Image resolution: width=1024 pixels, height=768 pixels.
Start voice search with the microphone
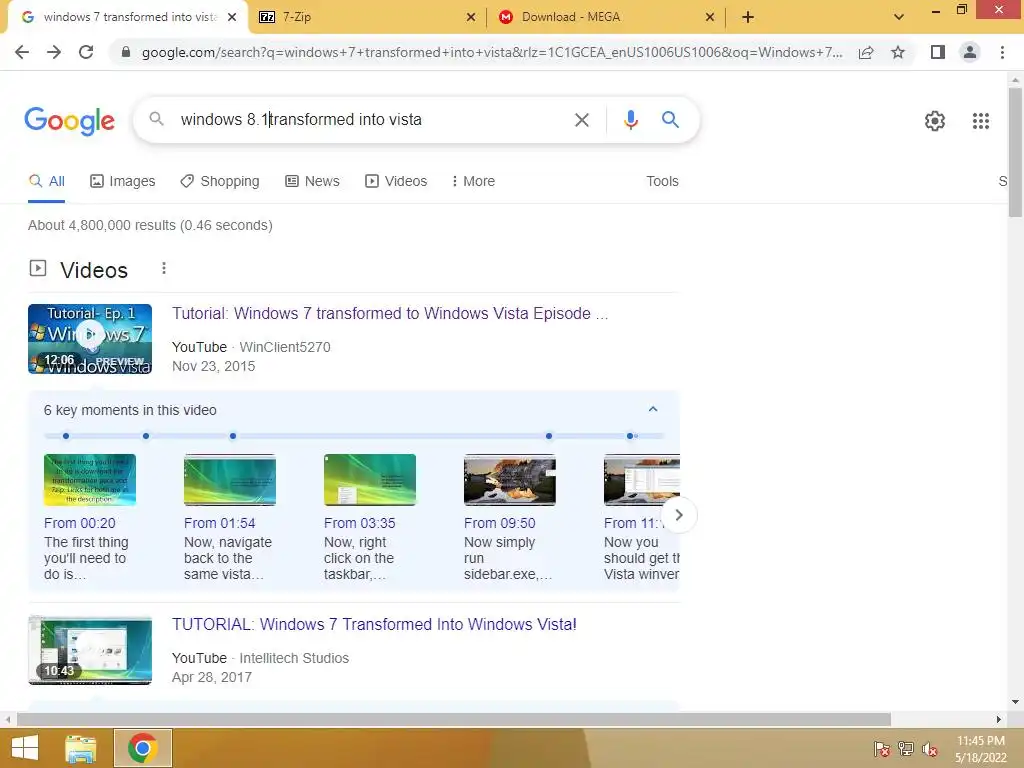tap(630, 120)
